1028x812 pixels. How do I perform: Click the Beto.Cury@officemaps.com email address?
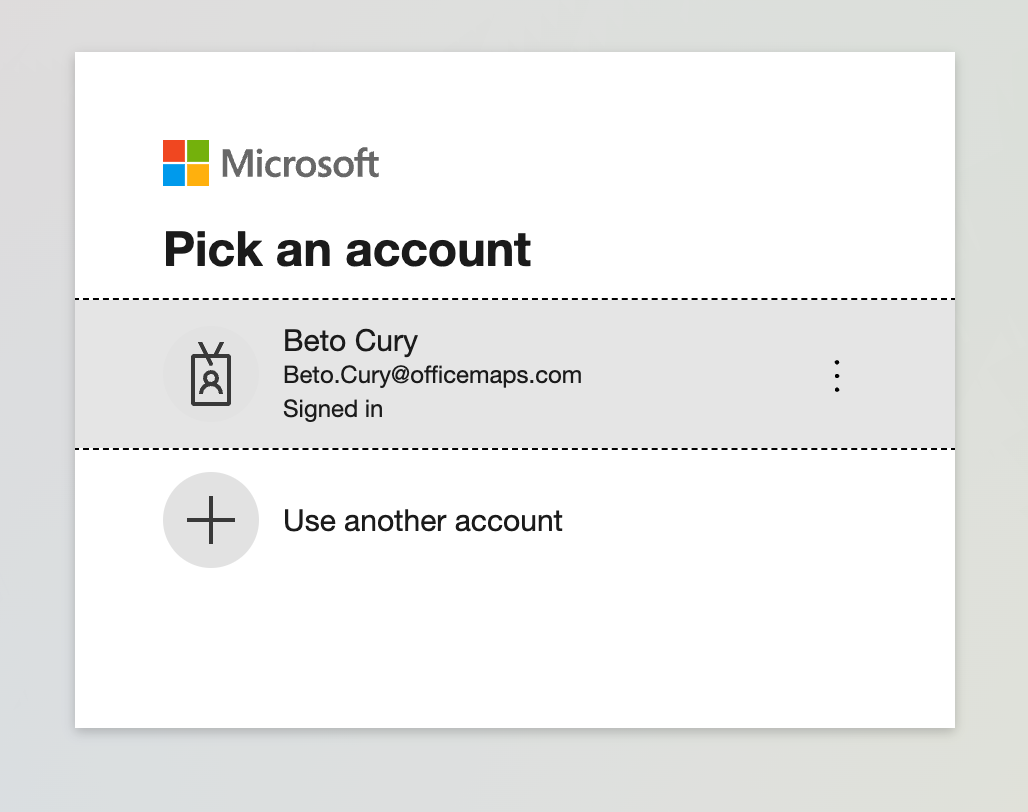(432, 375)
